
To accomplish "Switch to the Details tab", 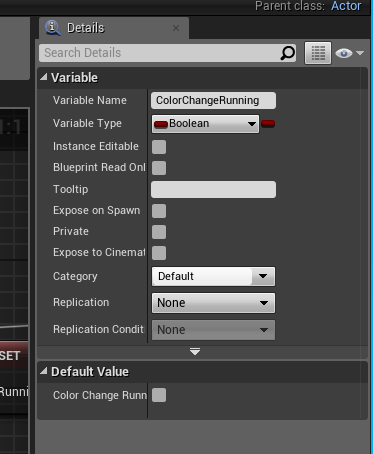I will 114,28.
